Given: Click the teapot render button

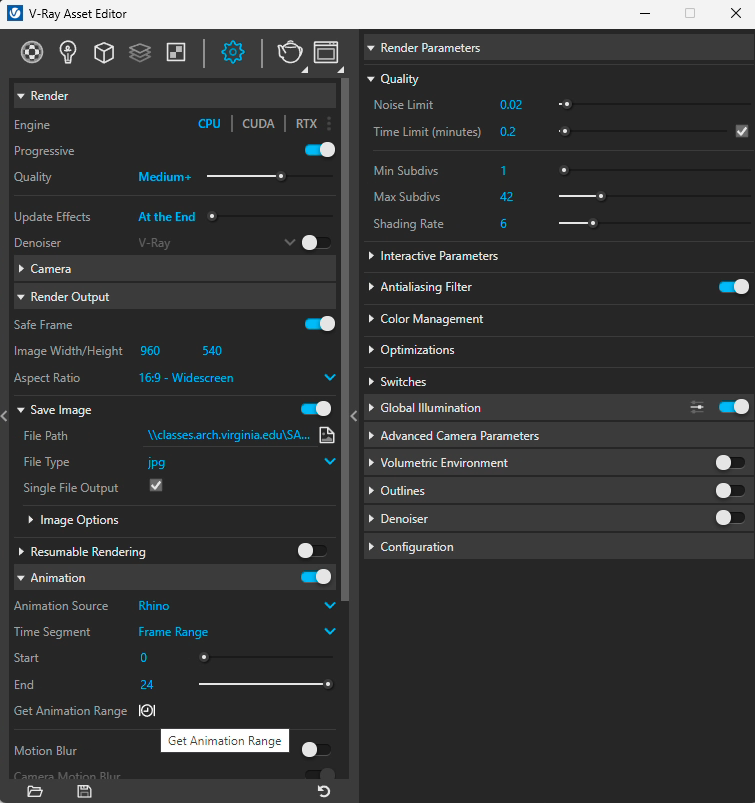Looking at the screenshot, I should [289, 53].
